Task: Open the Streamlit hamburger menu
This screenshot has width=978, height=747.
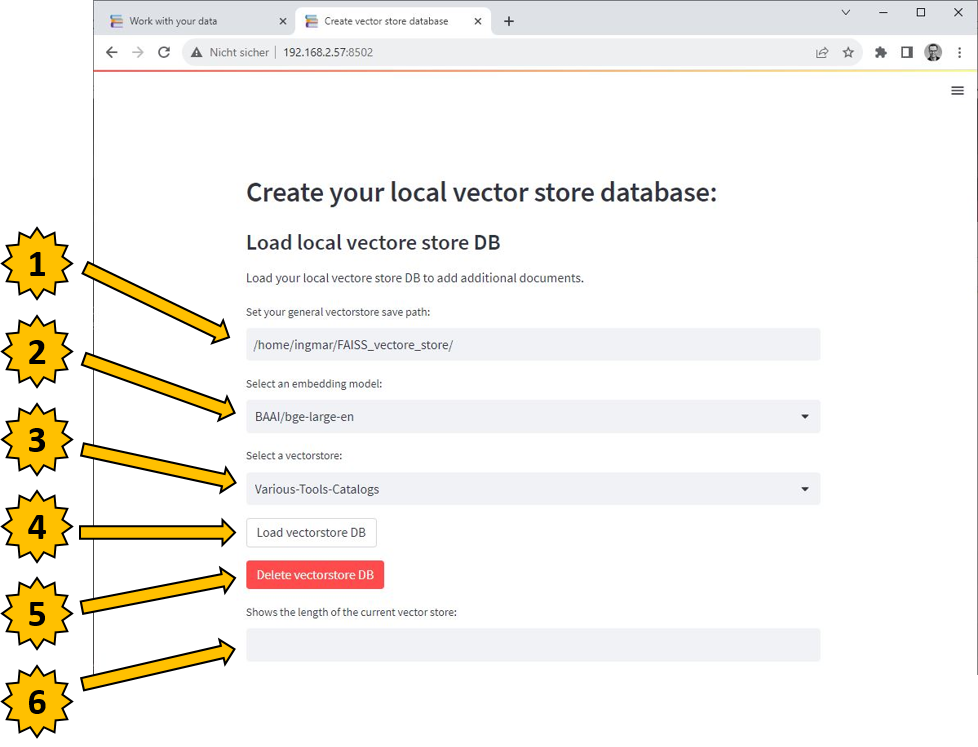Action: click(x=957, y=91)
